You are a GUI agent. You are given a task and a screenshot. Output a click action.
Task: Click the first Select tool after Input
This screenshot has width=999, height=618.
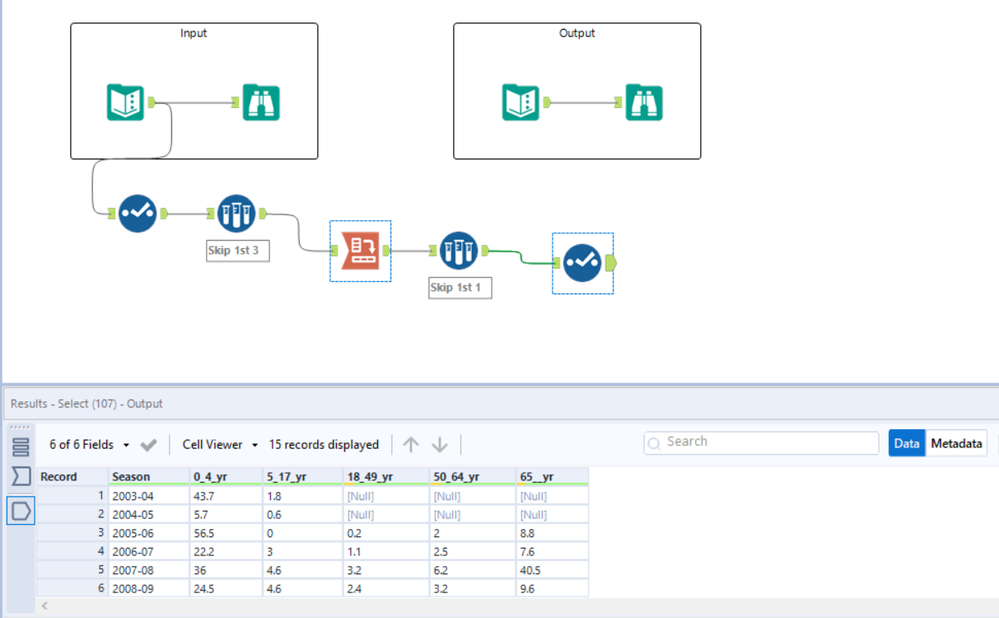click(x=137, y=213)
